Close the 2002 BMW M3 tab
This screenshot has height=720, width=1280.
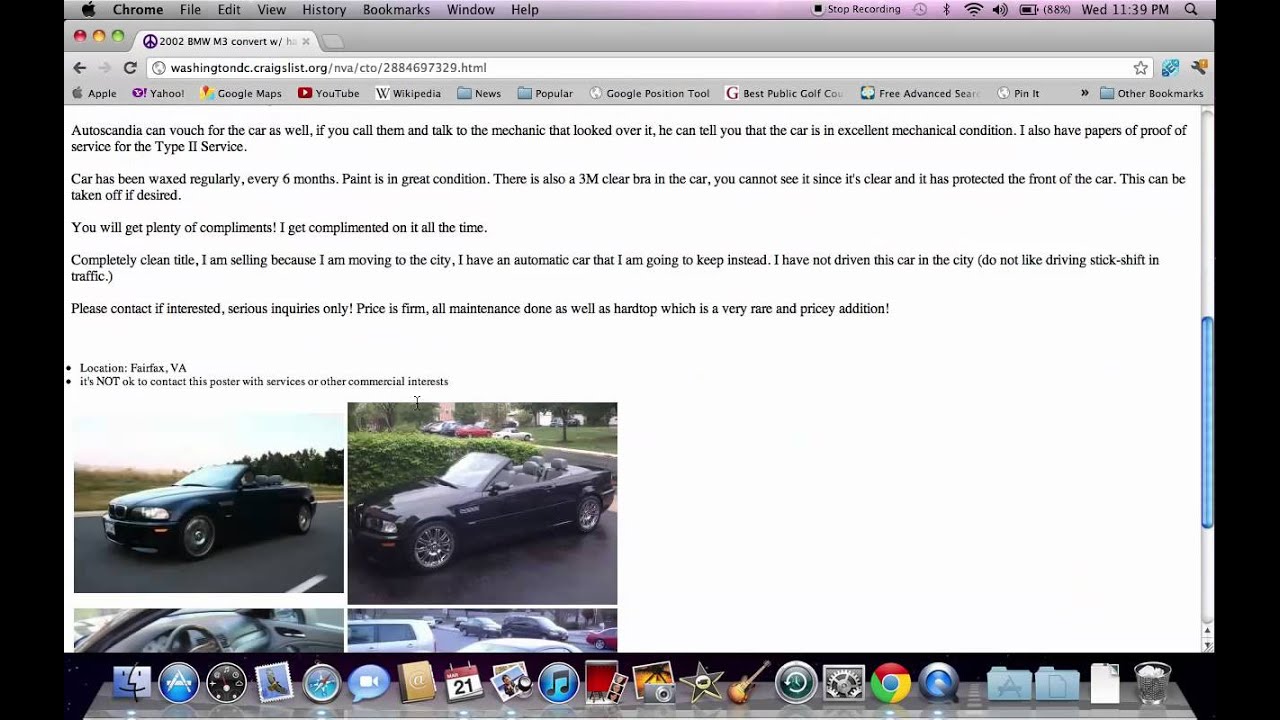305,41
